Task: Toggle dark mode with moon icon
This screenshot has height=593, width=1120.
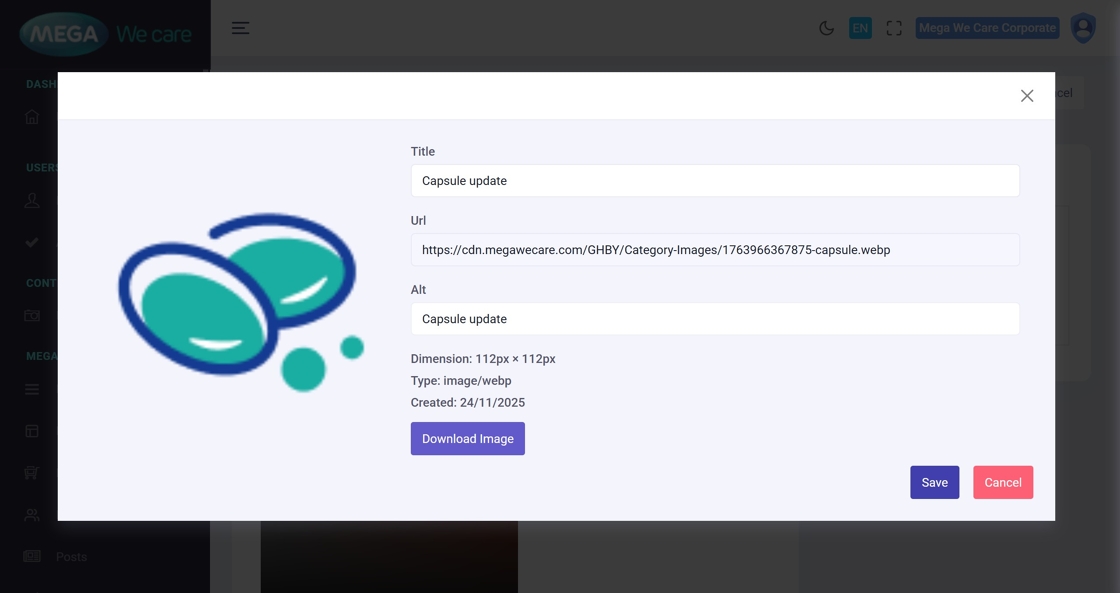Action: pyautogui.click(x=826, y=28)
